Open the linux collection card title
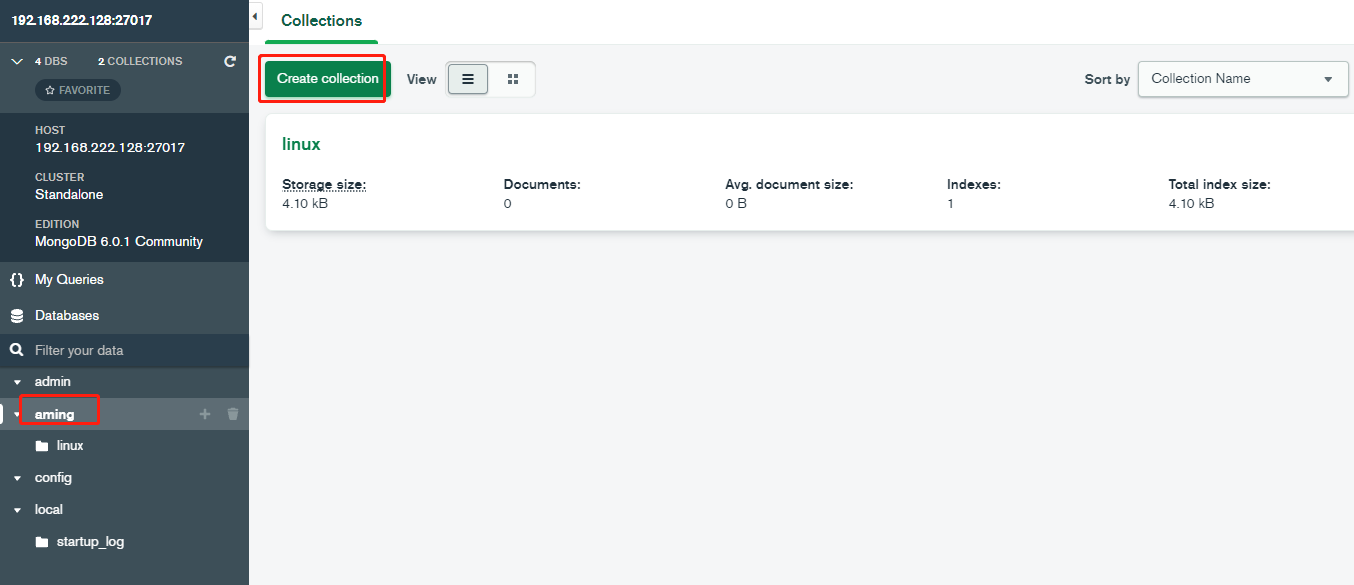This screenshot has height=585, width=1354. [301, 144]
